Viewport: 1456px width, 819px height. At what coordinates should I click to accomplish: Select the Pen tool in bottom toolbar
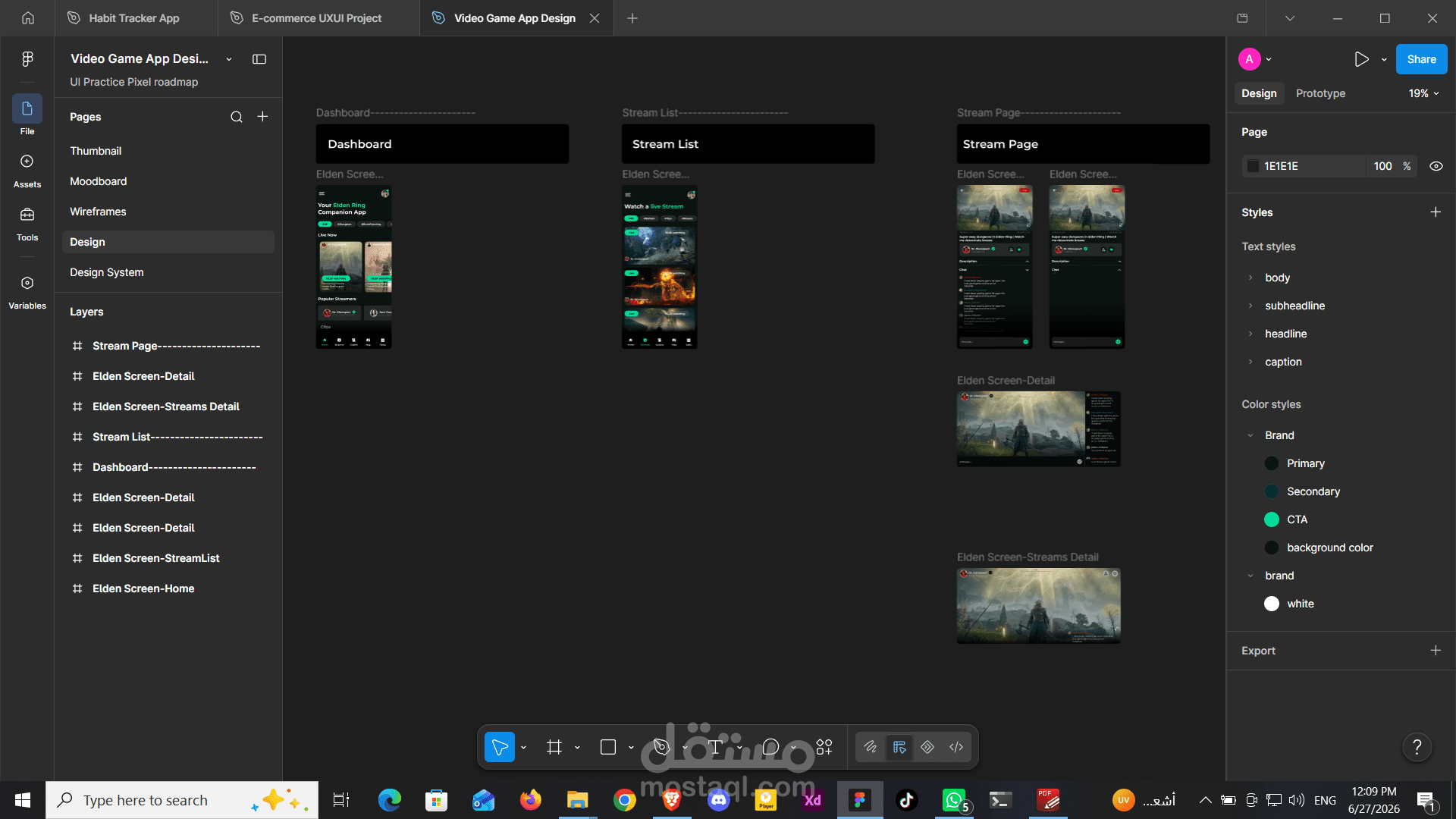tap(662, 748)
